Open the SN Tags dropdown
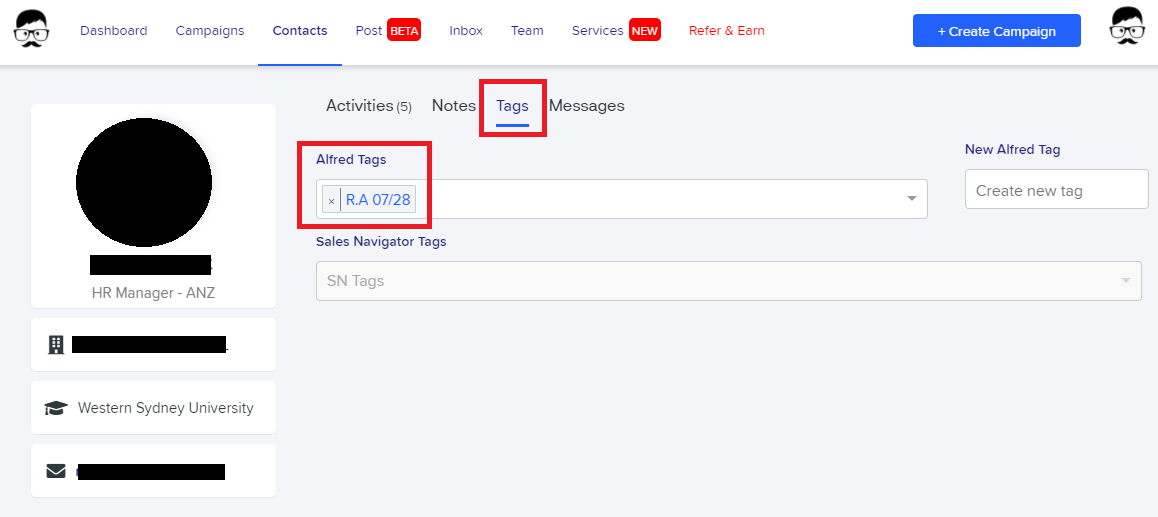The height and width of the screenshot is (517, 1158). coord(728,281)
